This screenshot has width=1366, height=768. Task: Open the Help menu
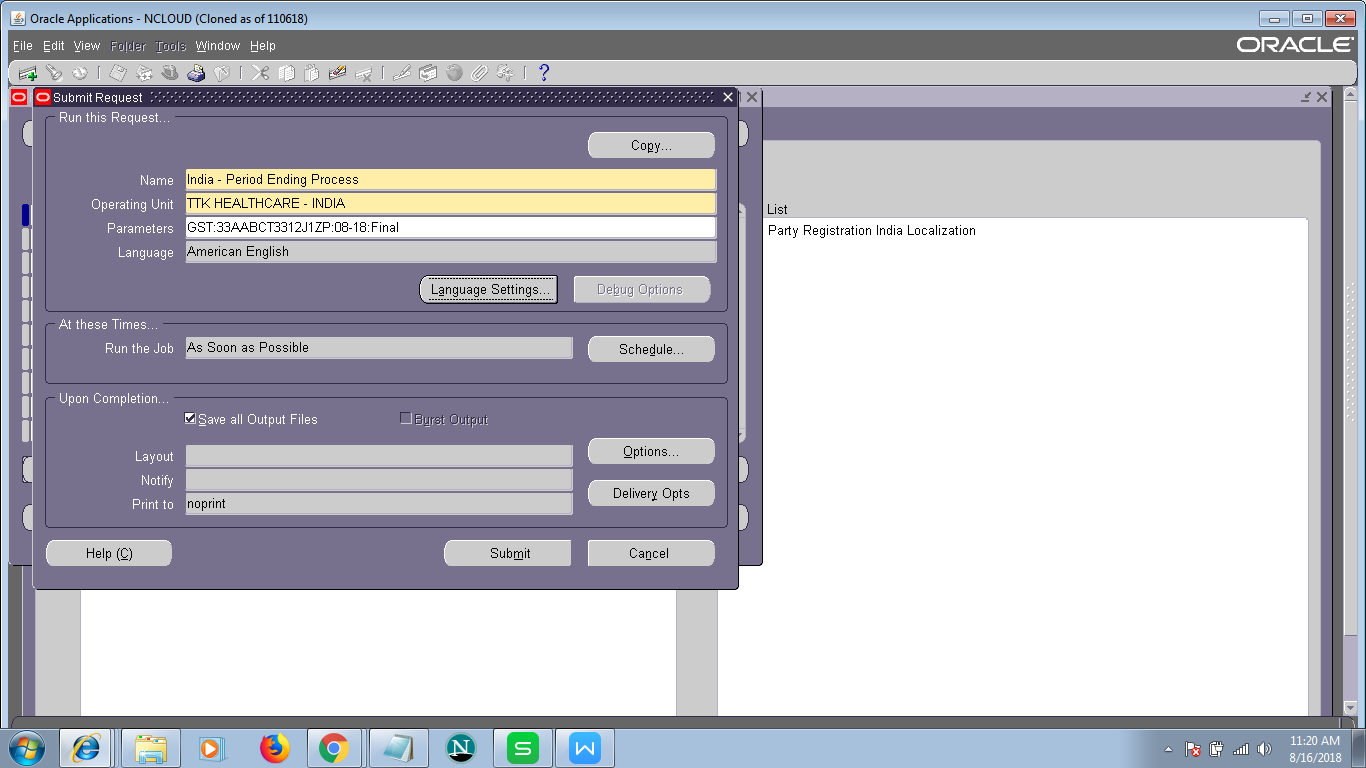[x=263, y=46]
